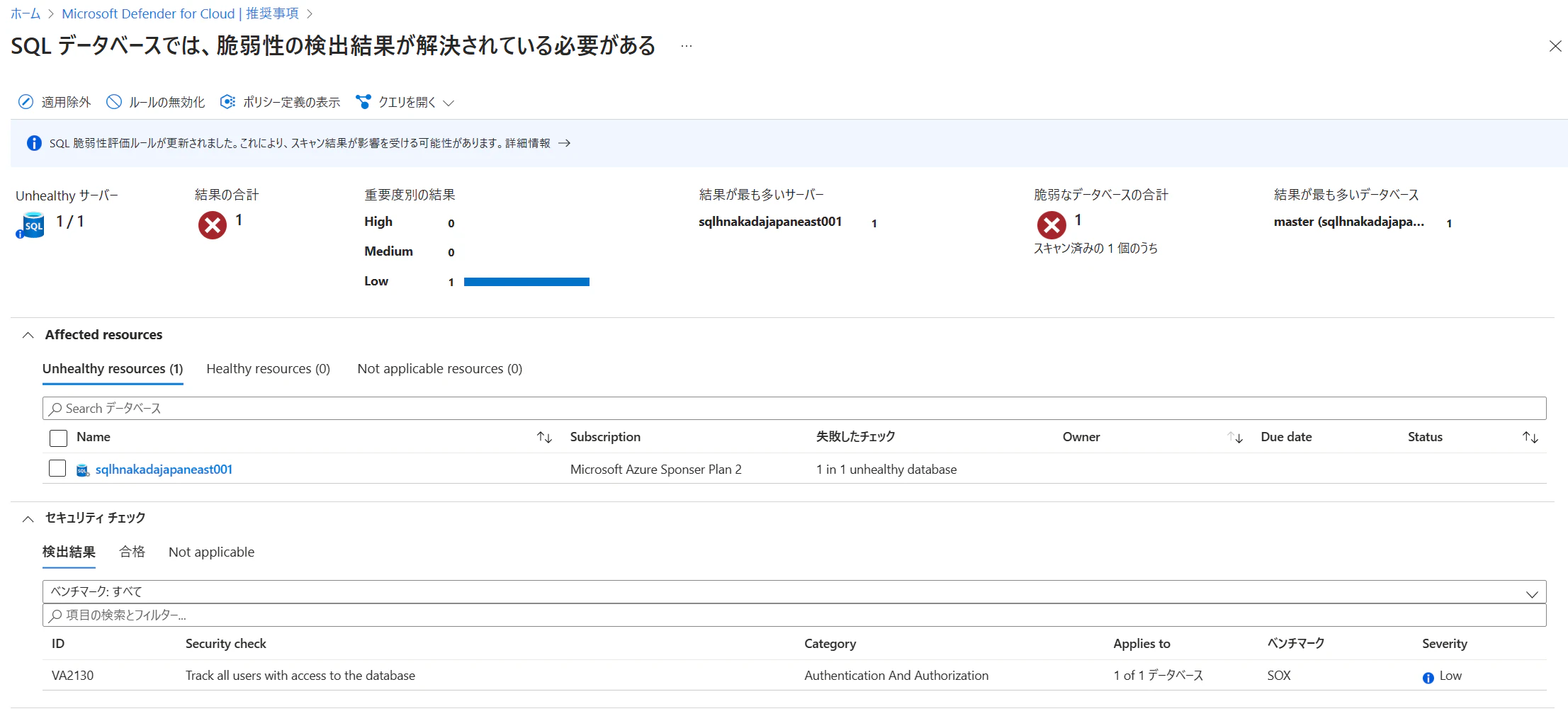
Task: Open the more options ellipsis by title
Action: pyautogui.click(x=686, y=46)
